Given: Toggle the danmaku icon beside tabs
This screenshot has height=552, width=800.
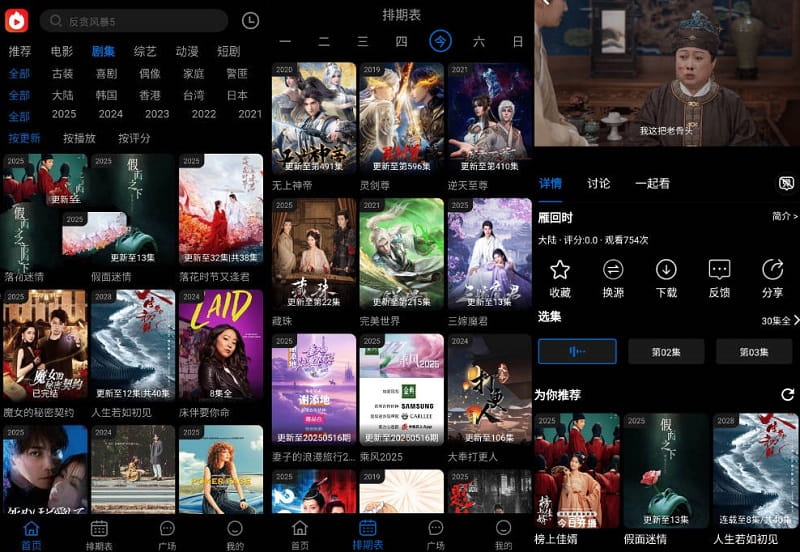Looking at the screenshot, I should click(786, 183).
